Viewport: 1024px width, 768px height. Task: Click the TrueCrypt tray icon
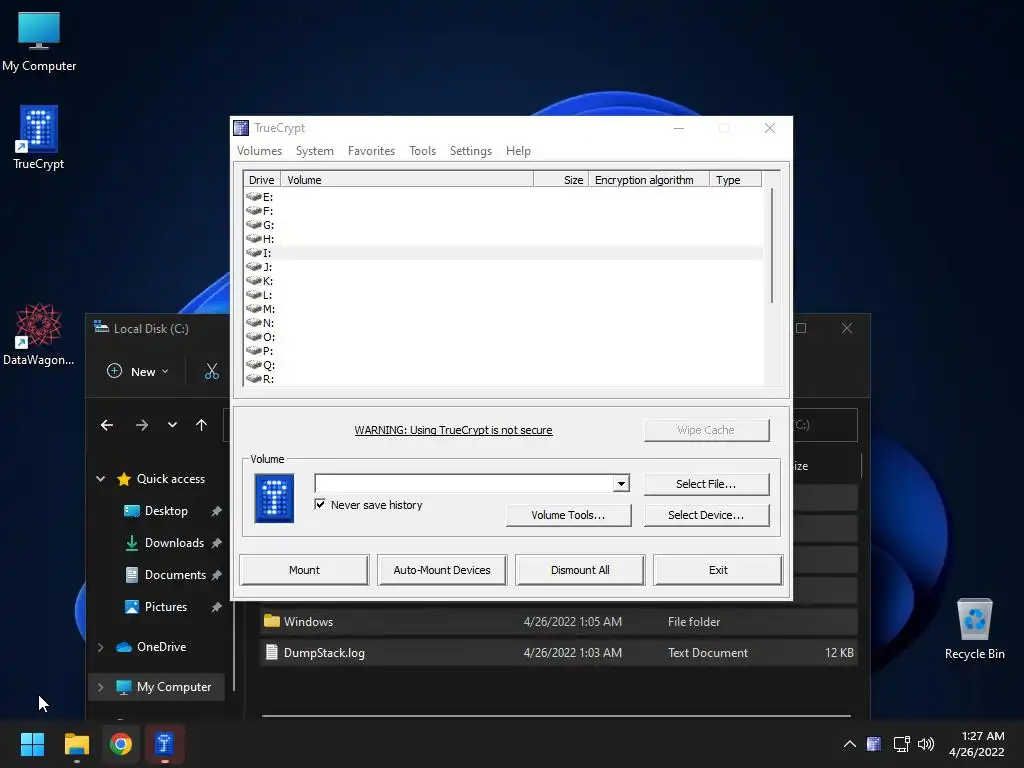pos(874,744)
